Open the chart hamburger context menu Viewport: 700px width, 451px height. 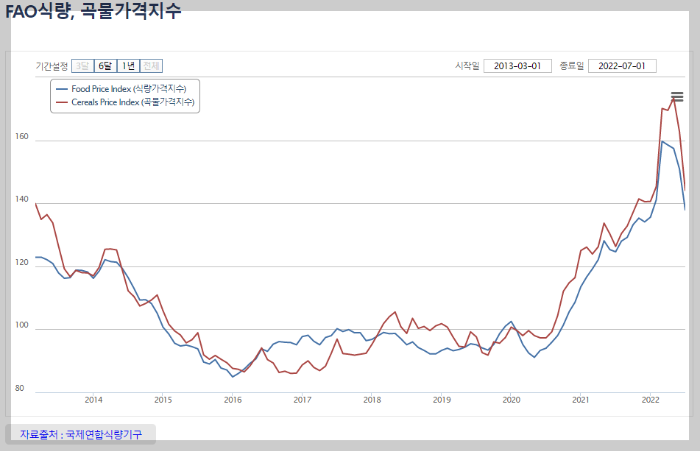[x=677, y=96]
